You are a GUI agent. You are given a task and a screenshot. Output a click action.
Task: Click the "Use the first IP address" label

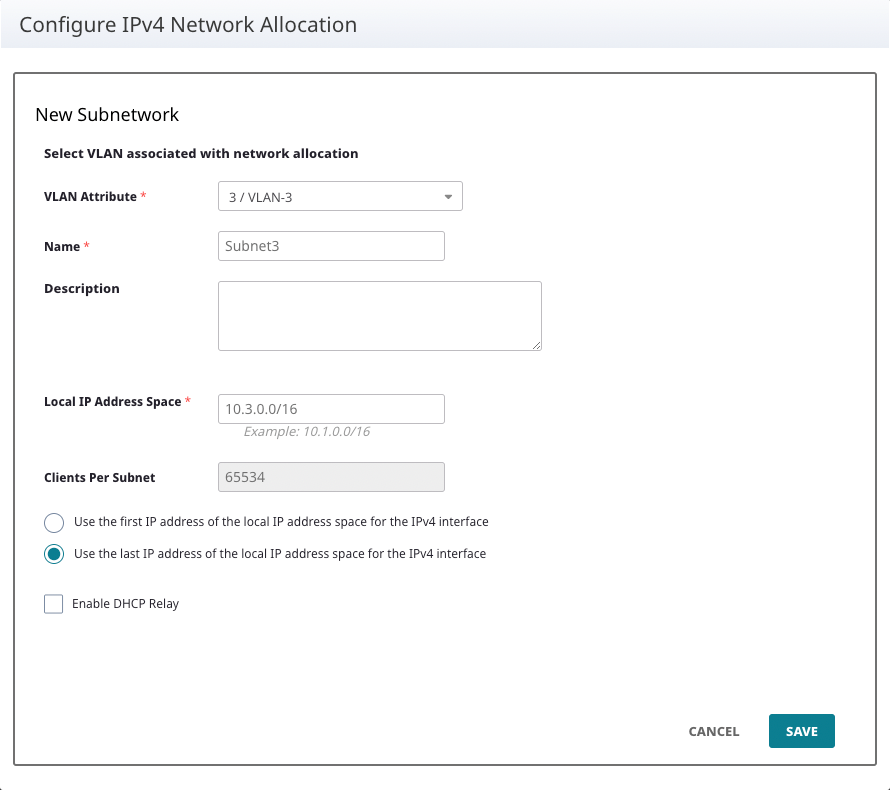[281, 522]
